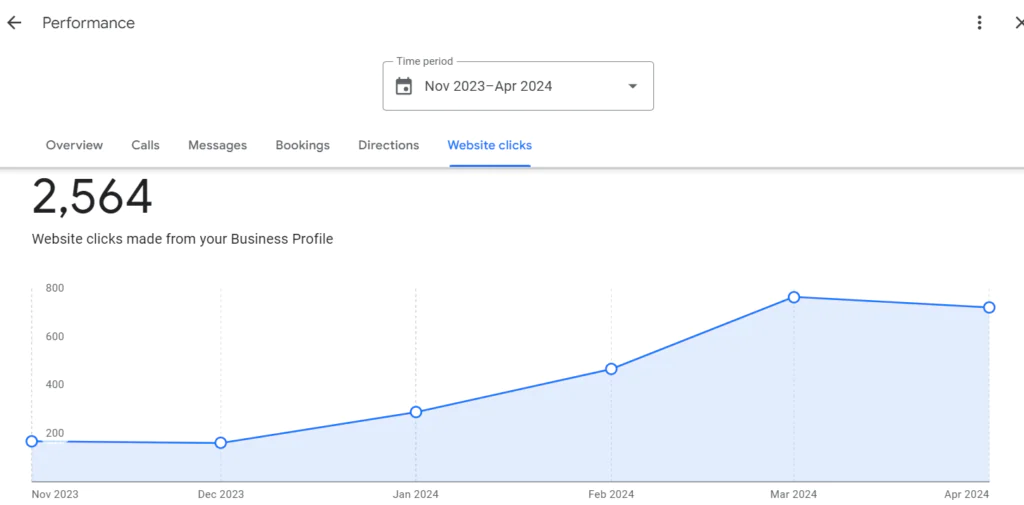The image size is (1024, 505).
Task: Click the Apr 2024 data point
Action: click(x=989, y=308)
